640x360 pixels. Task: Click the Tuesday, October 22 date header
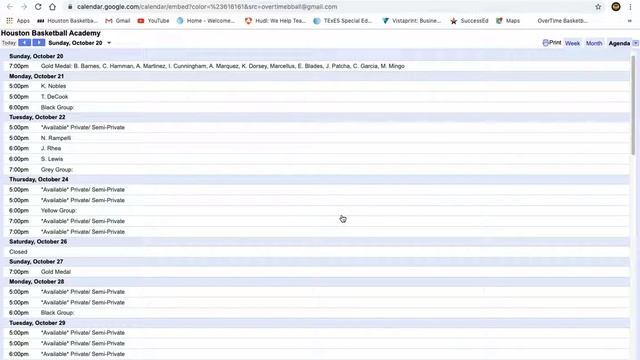pos(37,117)
